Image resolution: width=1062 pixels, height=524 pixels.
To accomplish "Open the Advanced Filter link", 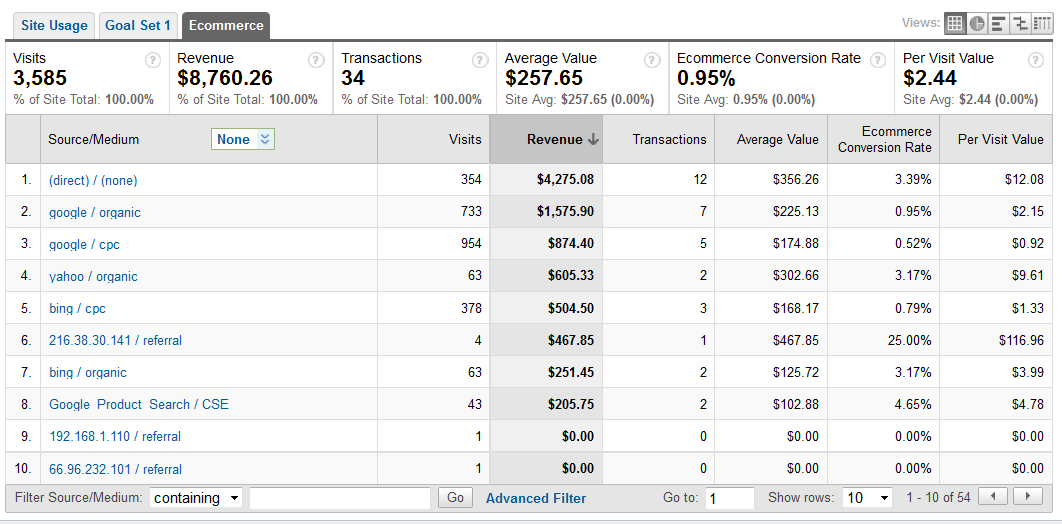I will tap(536, 498).
